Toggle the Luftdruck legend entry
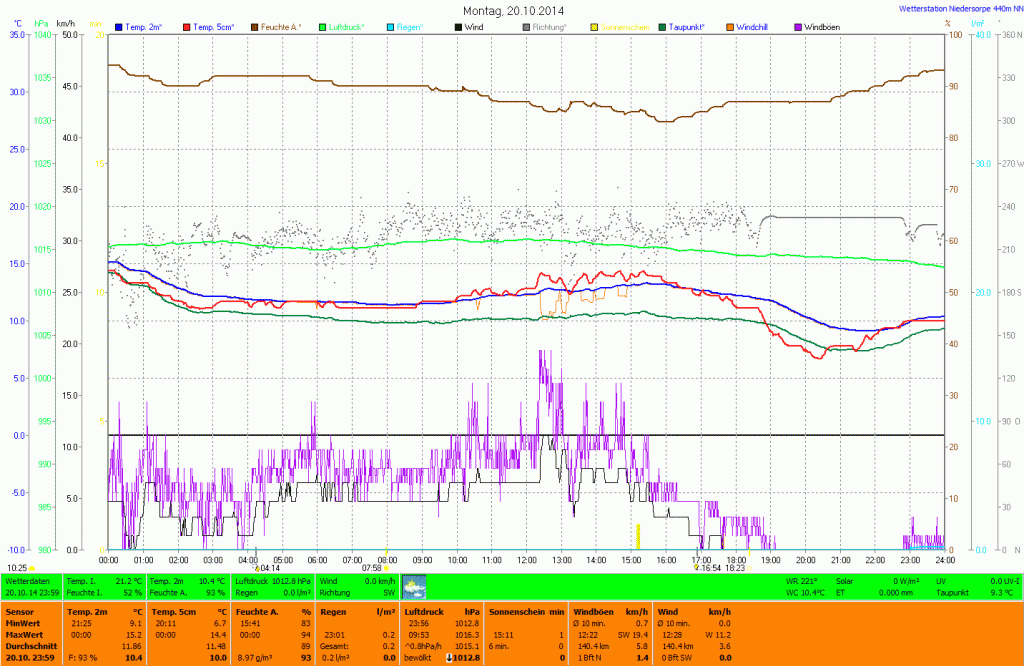The width and height of the screenshot is (1024, 666). [344, 27]
